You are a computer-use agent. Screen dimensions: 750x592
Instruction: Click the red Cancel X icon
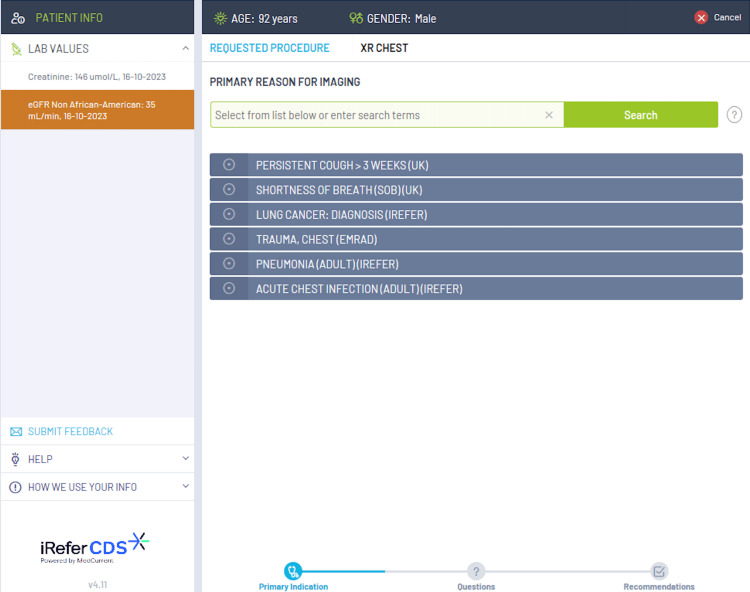[x=701, y=18]
